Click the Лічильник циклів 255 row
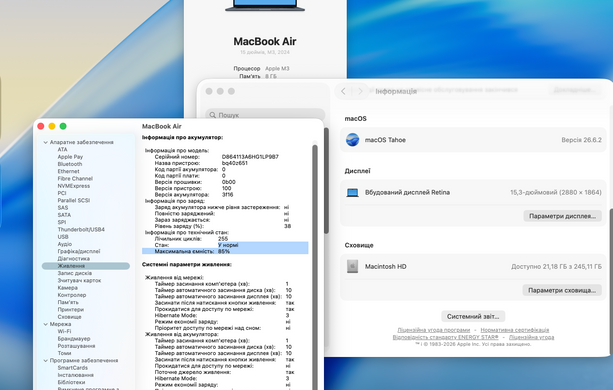613x390 pixels. pyautogui.click(x=191, y=238)
